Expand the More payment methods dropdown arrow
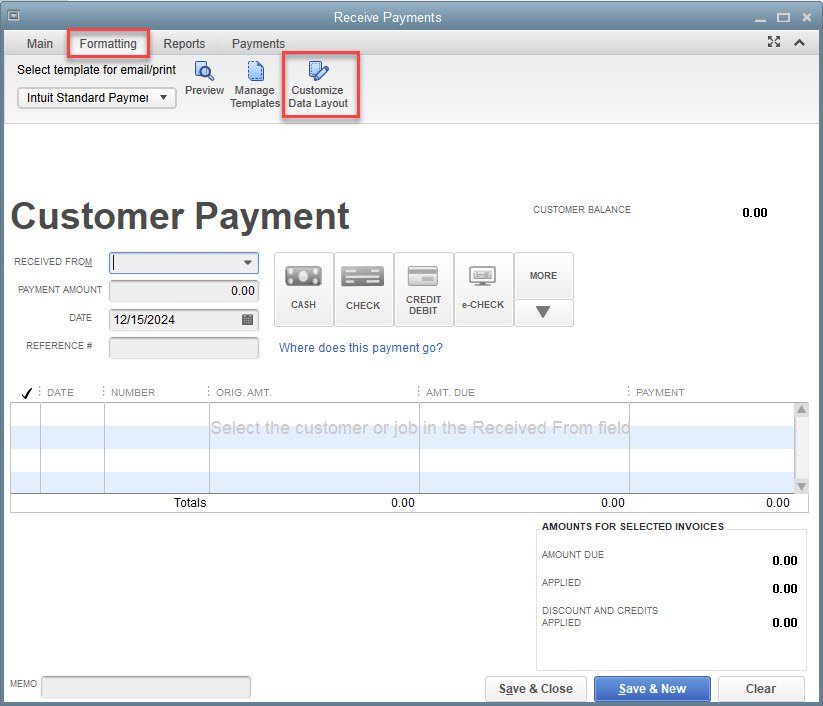Screen dimensions: 823x706 543,313
